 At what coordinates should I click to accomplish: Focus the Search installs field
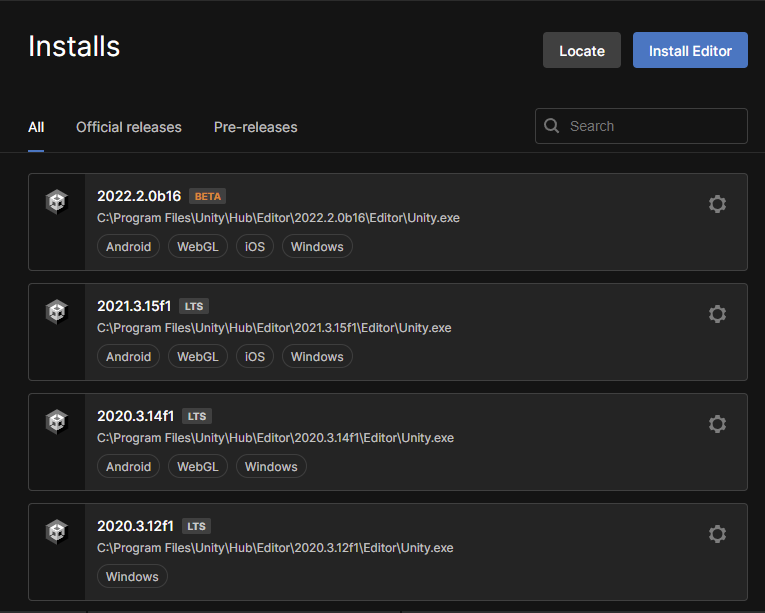(641, 126)
